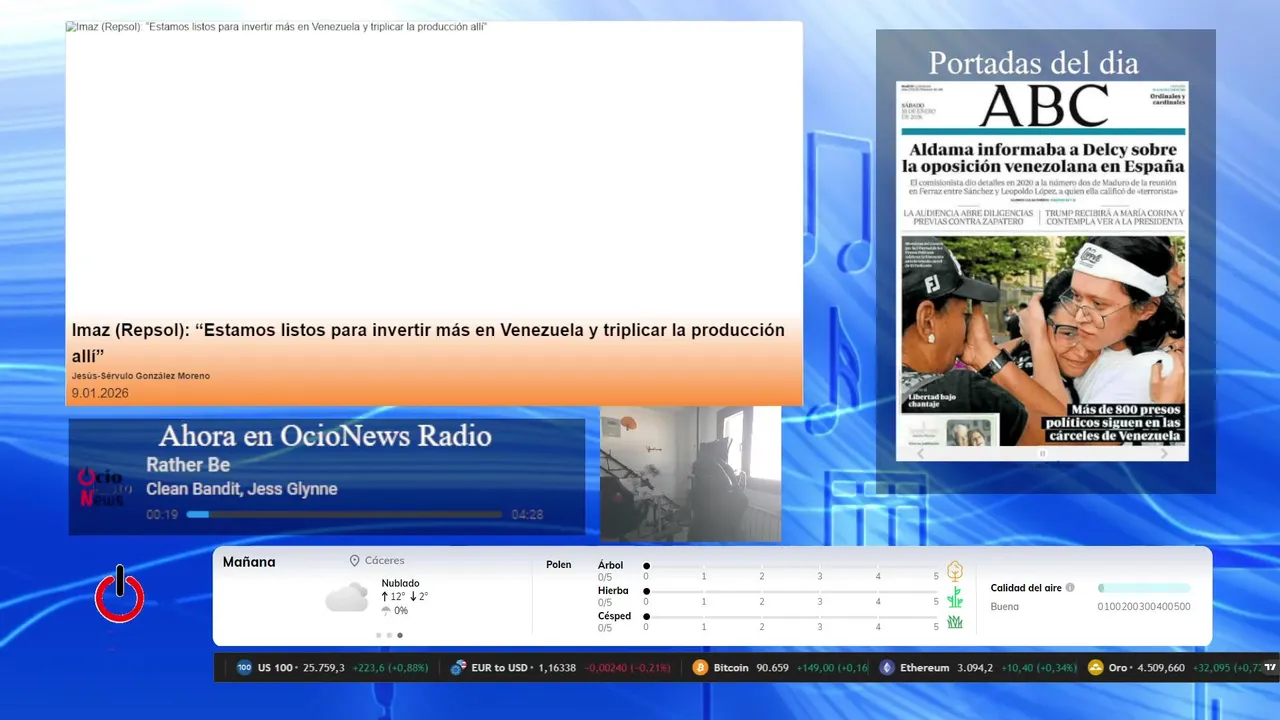Open the Ethereum price quote
The width and height of the screenshot is (1280, 720).
click(978, 668)
